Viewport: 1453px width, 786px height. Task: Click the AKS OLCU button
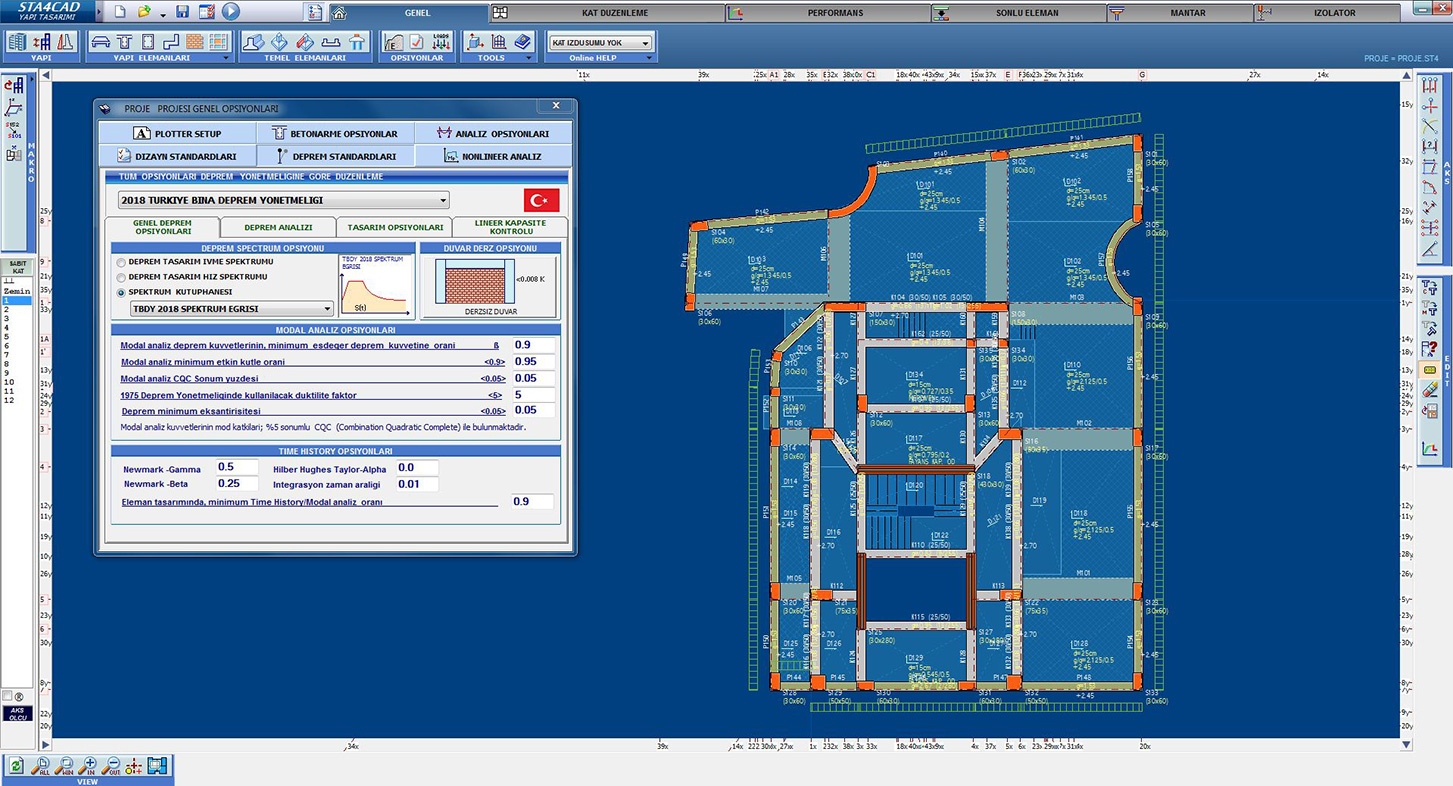coord(17,714)
